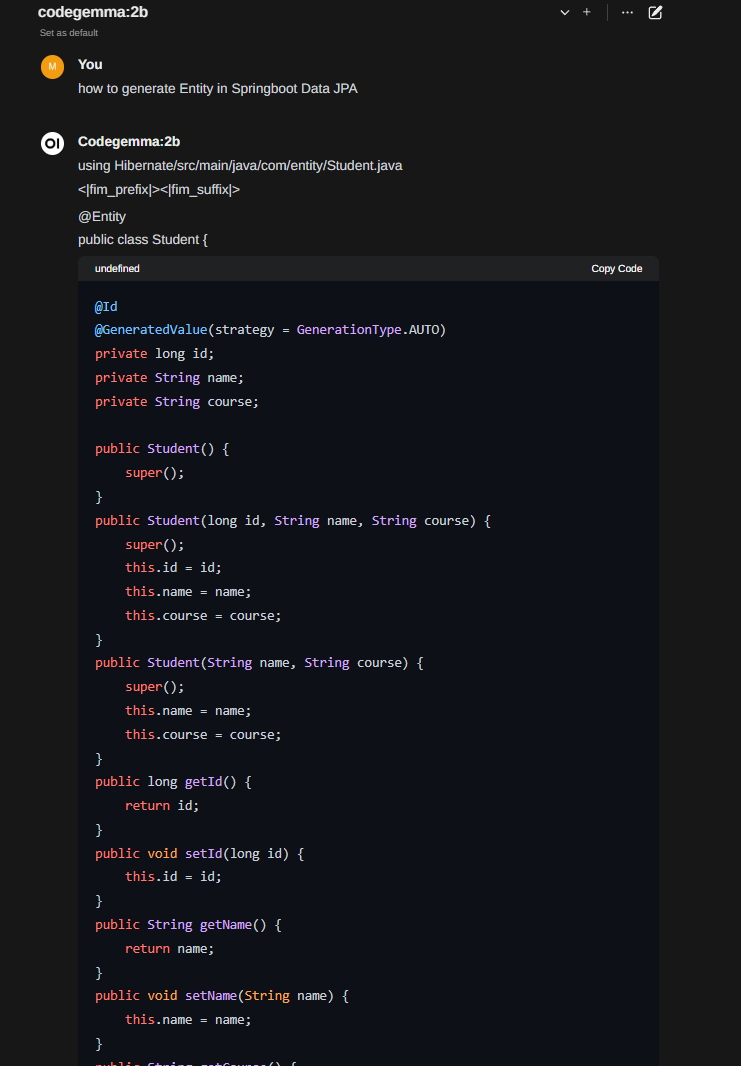Click the 'private String course;' line
741x1066 pixels.
pos(177,402)
